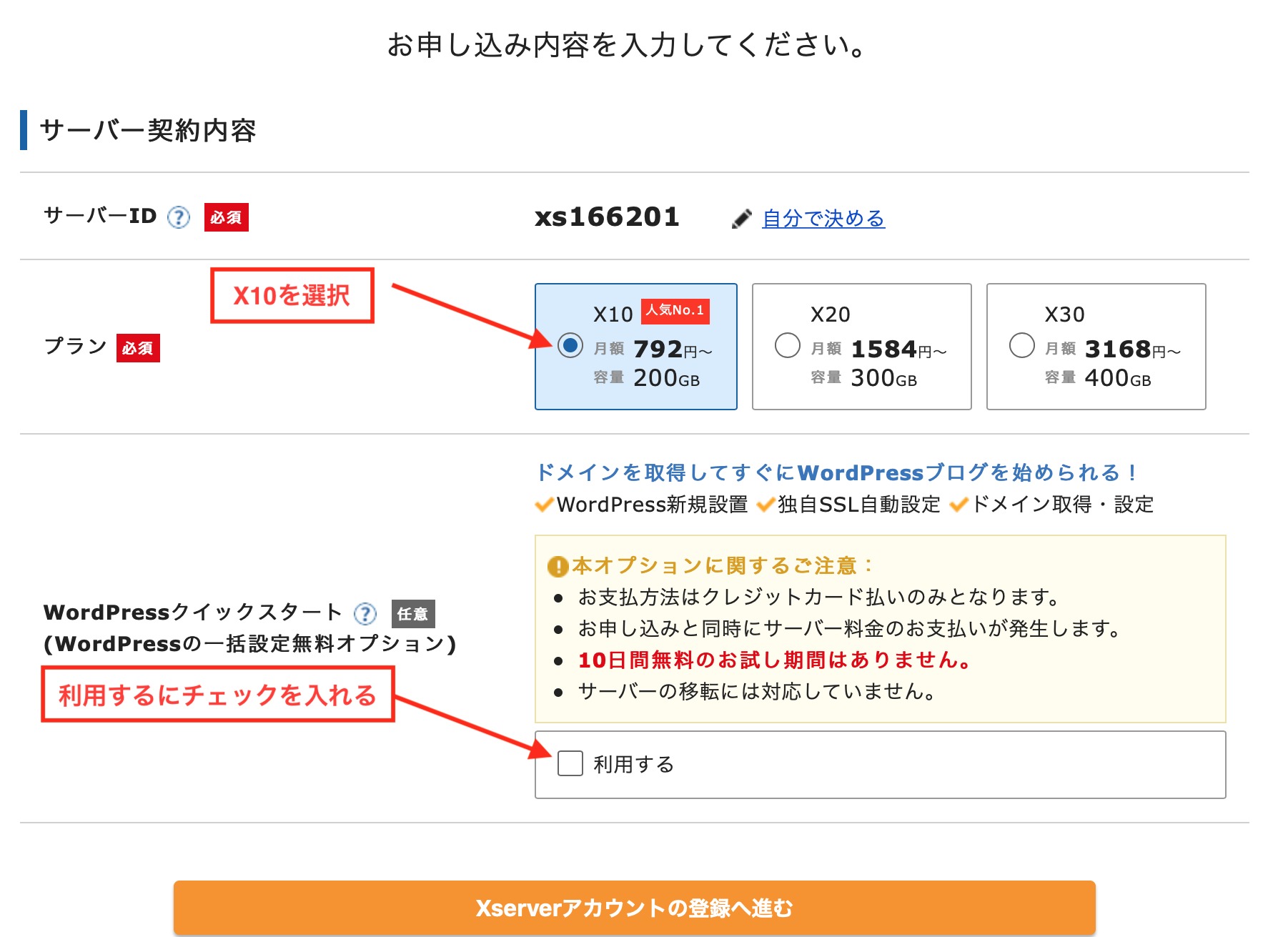1288x937 pixels.
Task: Click the 200GB capacity text
Action: [667, 378]
